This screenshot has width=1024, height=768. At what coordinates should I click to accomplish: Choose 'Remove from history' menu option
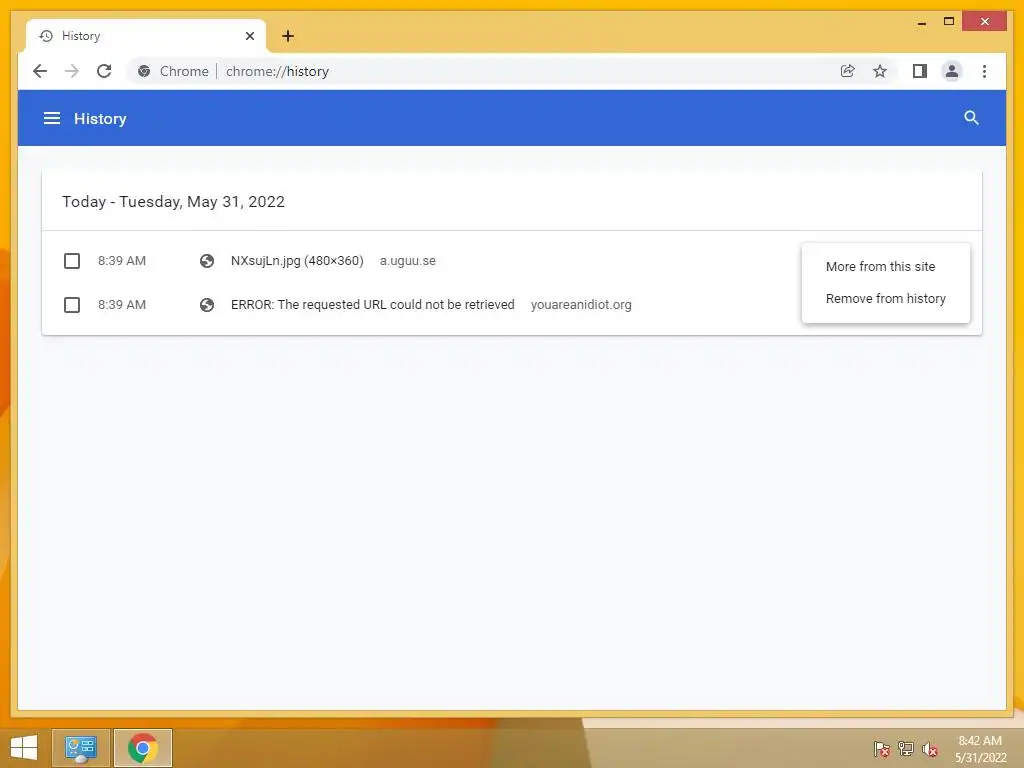point(886,298)
